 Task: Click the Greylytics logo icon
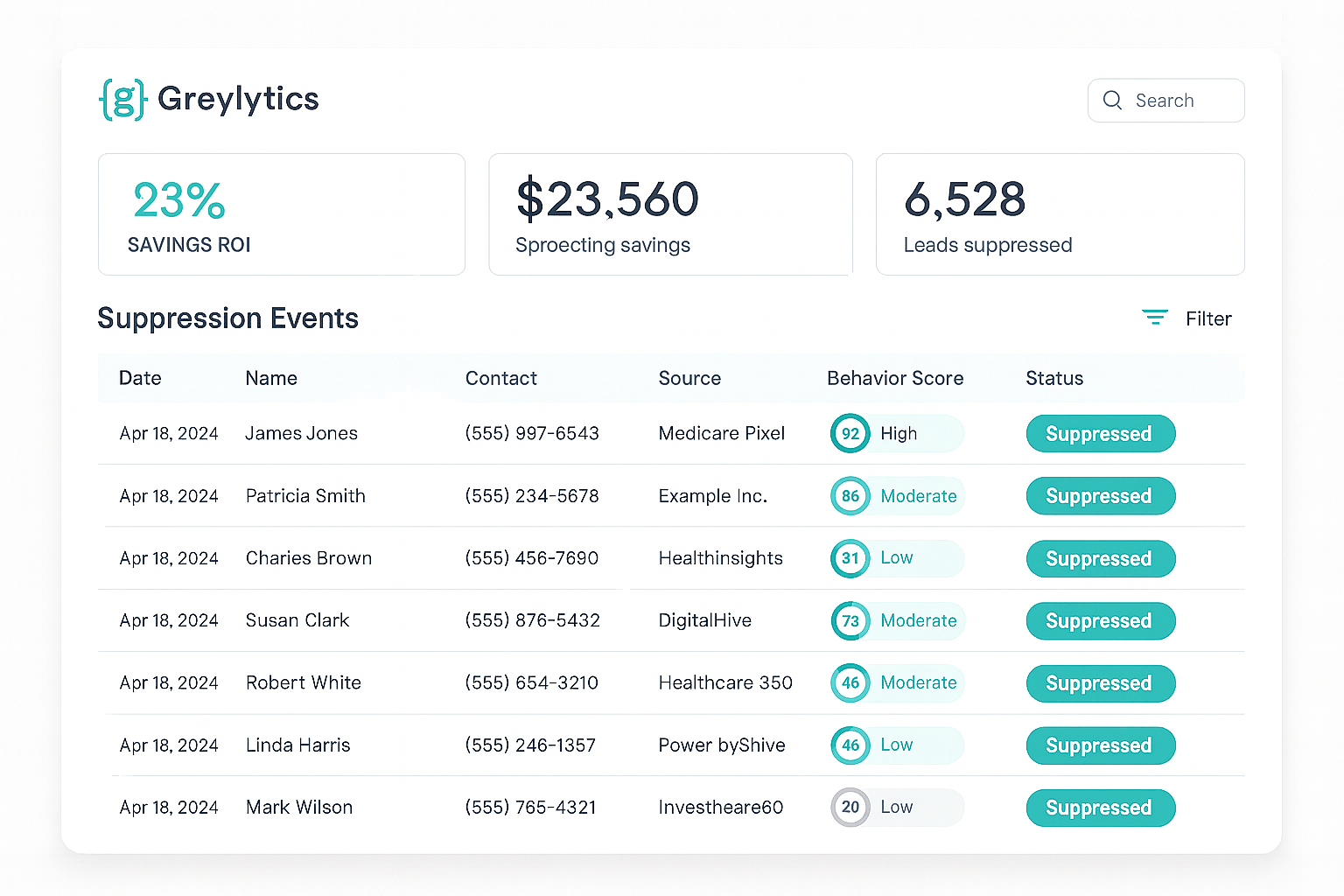(x=122, y=99)
